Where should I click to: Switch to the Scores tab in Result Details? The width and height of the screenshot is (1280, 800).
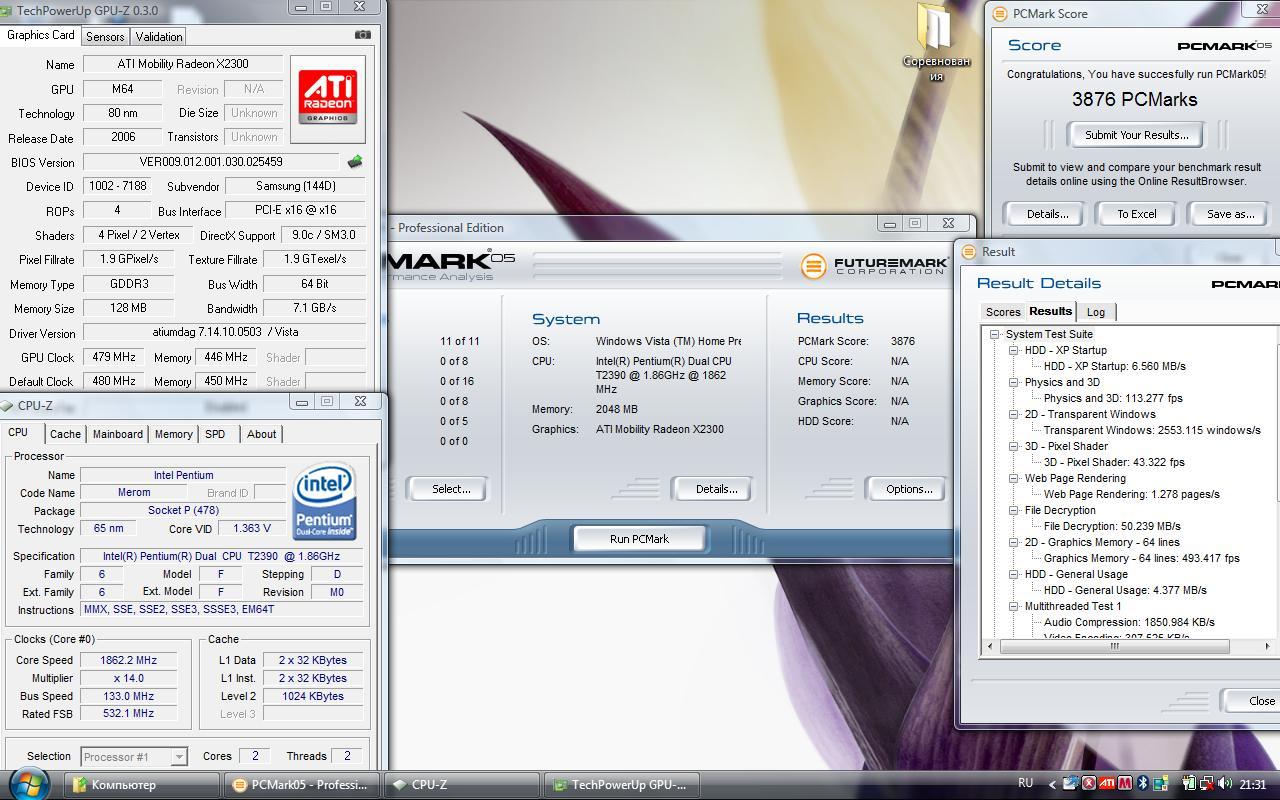[x=1003, y=312]
